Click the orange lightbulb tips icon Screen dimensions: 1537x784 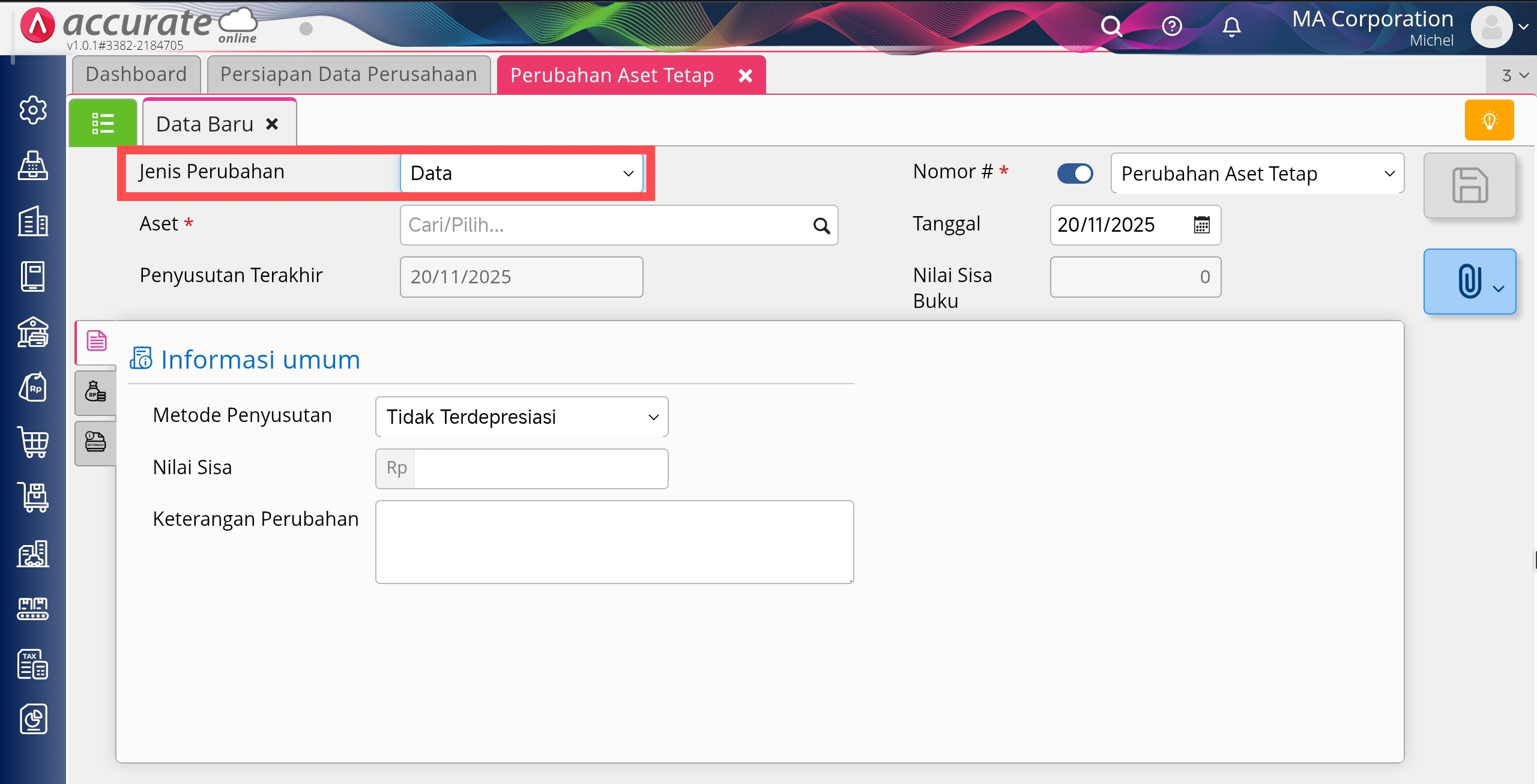(1489, 121)
